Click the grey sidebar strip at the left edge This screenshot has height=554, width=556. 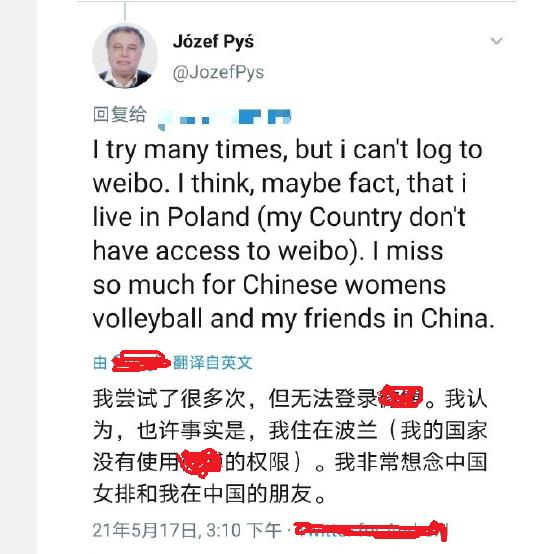point(18,277)
